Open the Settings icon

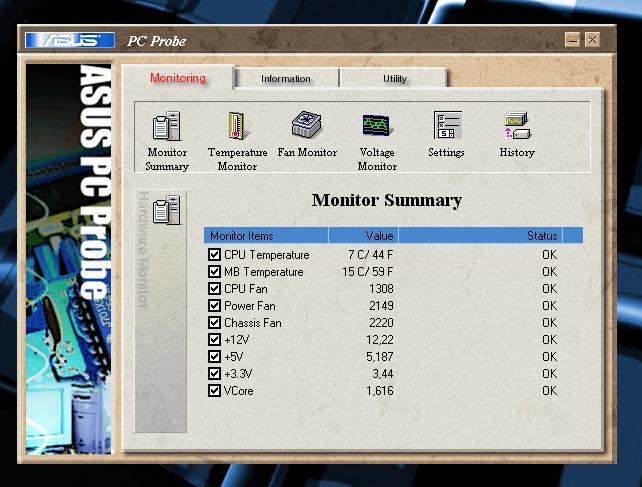tap(448, 125)
